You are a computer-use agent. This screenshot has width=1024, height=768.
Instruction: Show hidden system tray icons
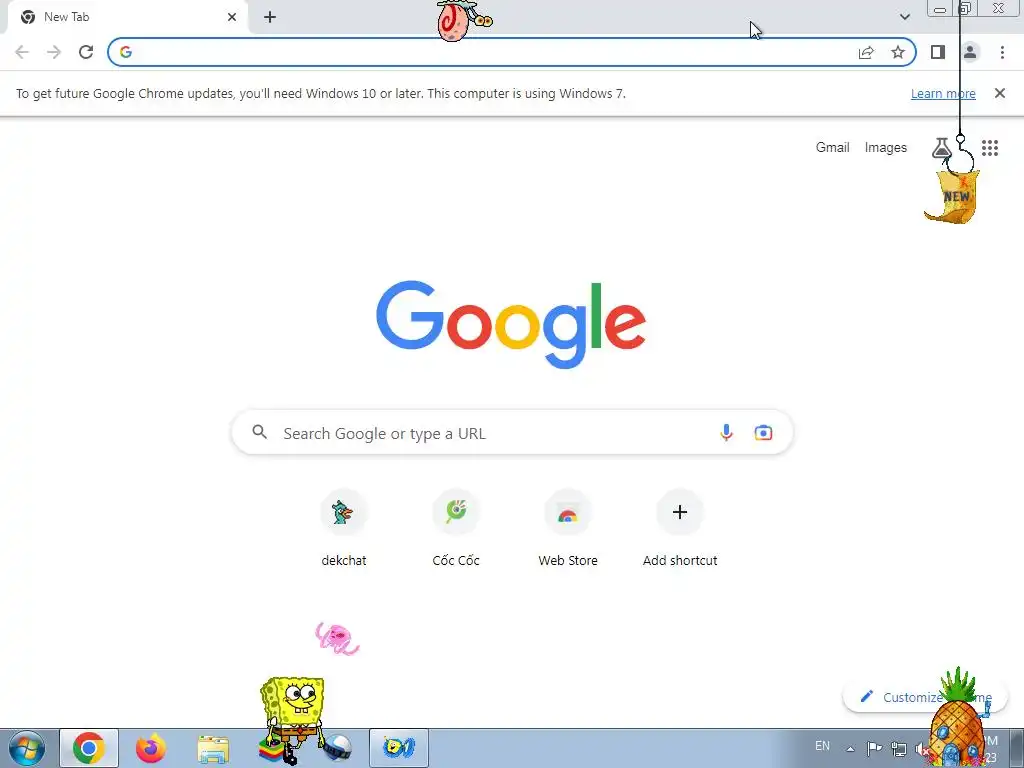point(850,749)
